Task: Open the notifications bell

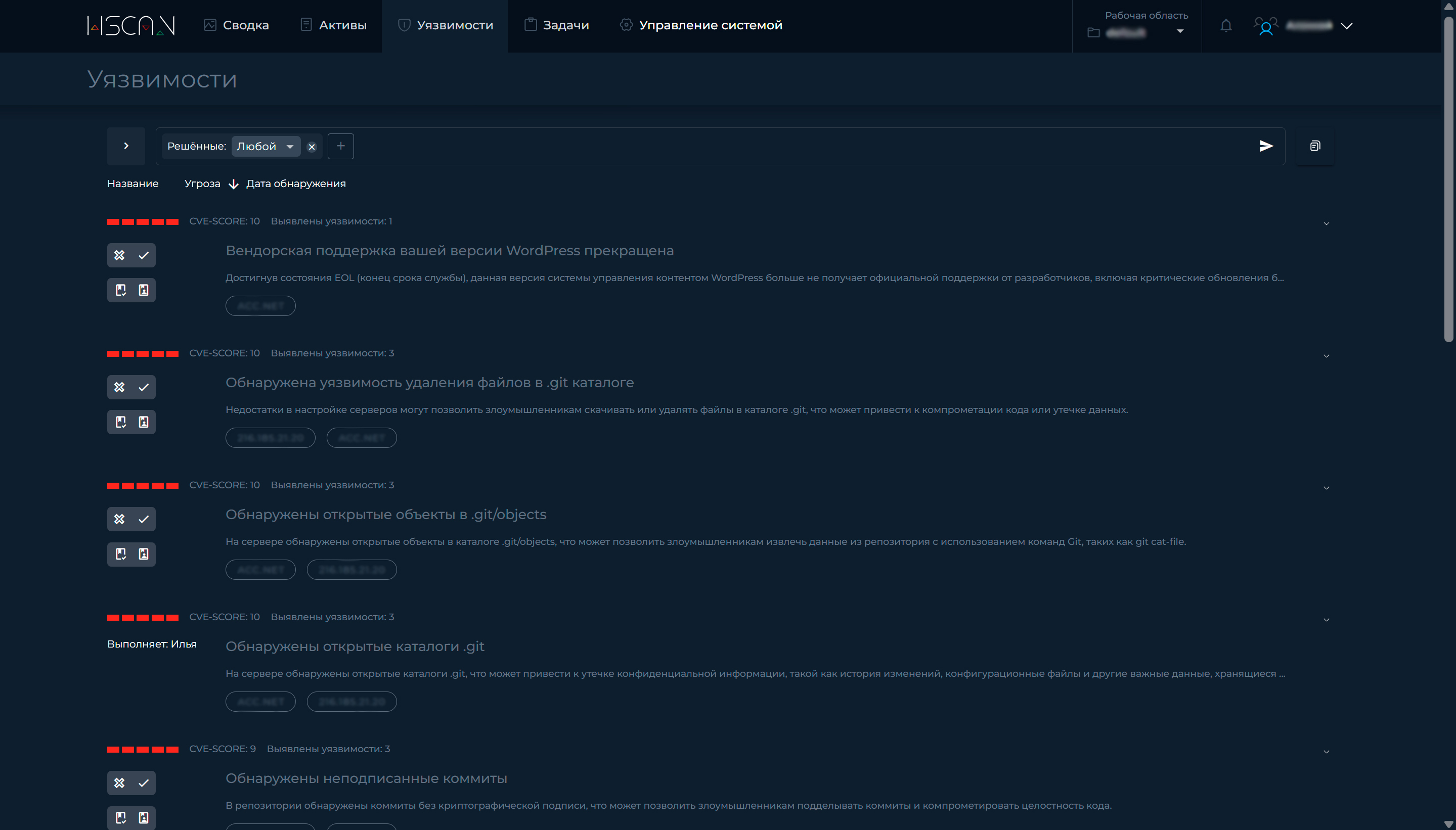Action: [1225, 26]
